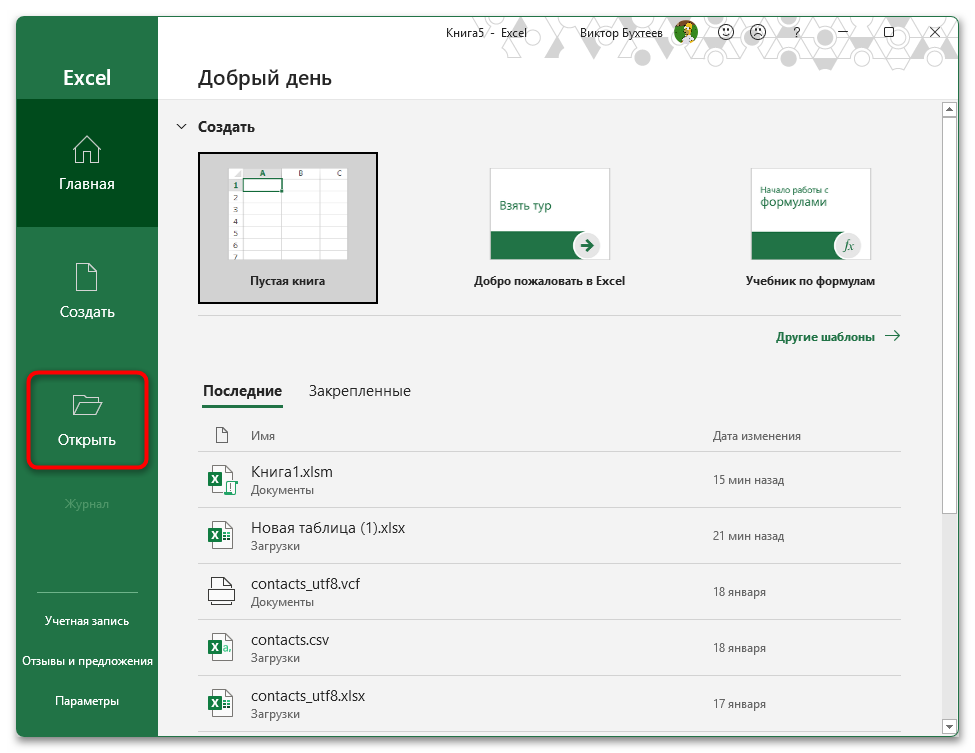Click the contacts.csv file icon
This screenshot has width=975, height=753.
[x=221, y=647]
